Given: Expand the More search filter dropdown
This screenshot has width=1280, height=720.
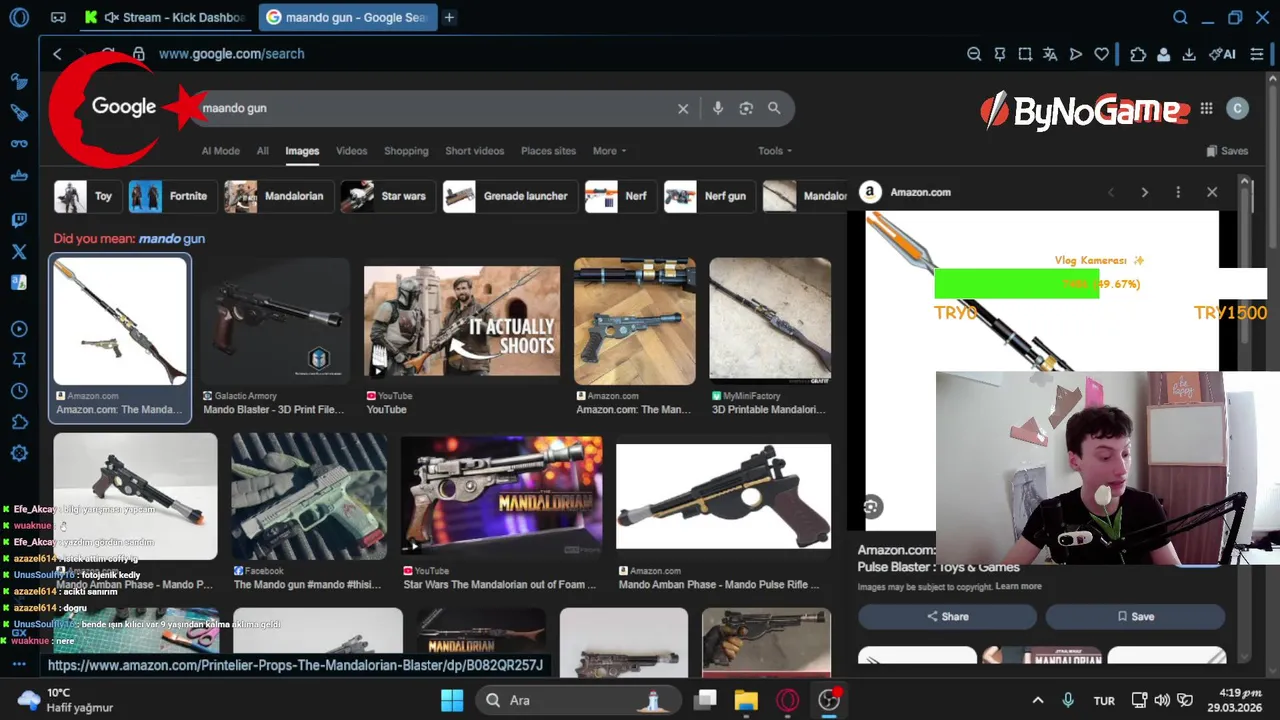Looking at the screenshot, I should pos(609,151).
